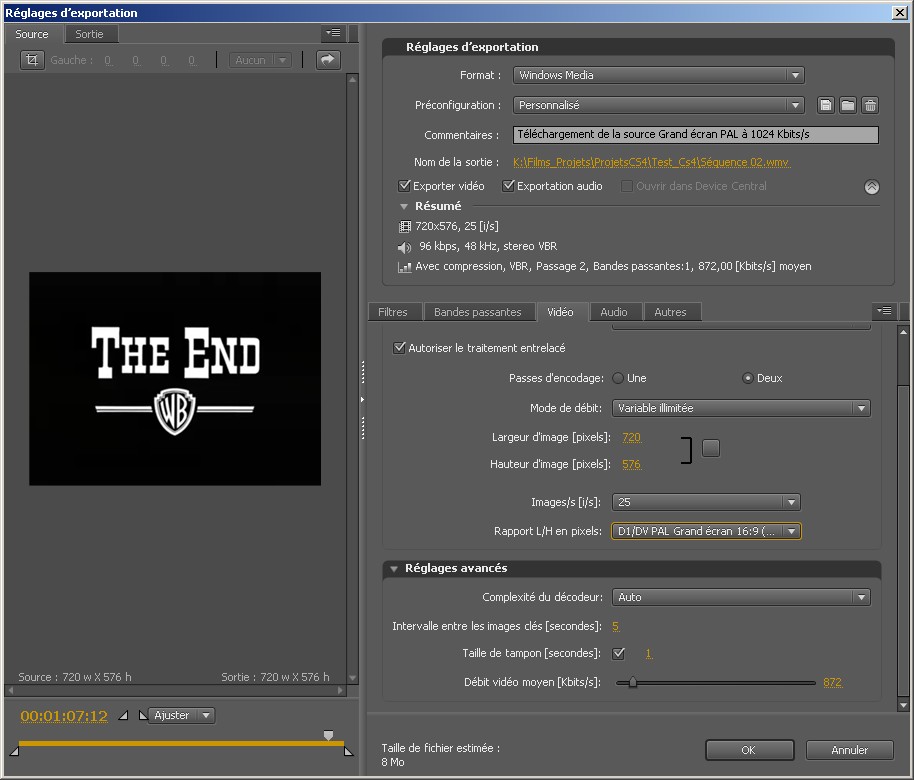Screen dimensions: 914x780
Task: Click the timeline out-point bracket marker
Action: tap(349, 751)
